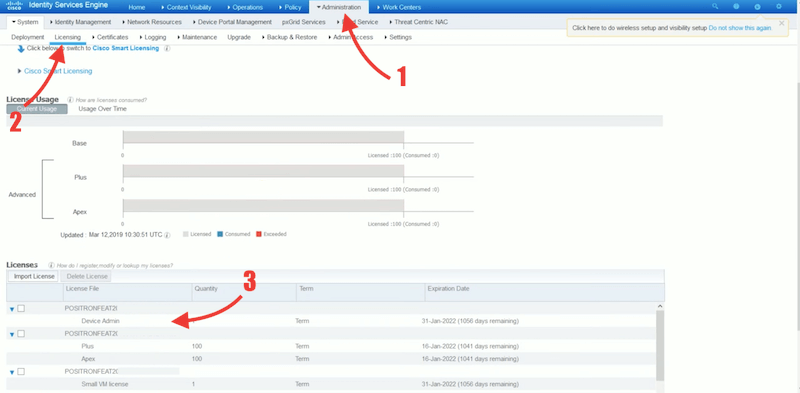Click the red Exceeded legend swatch

[x=259, y=234]
